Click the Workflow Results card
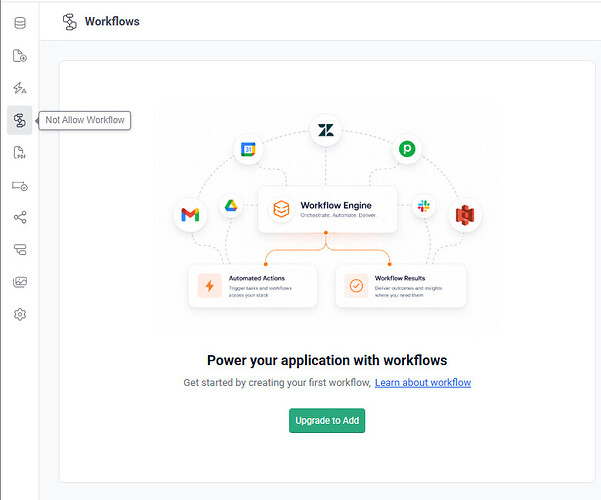This screenshot has height=500, width=601. click(401, 286)
